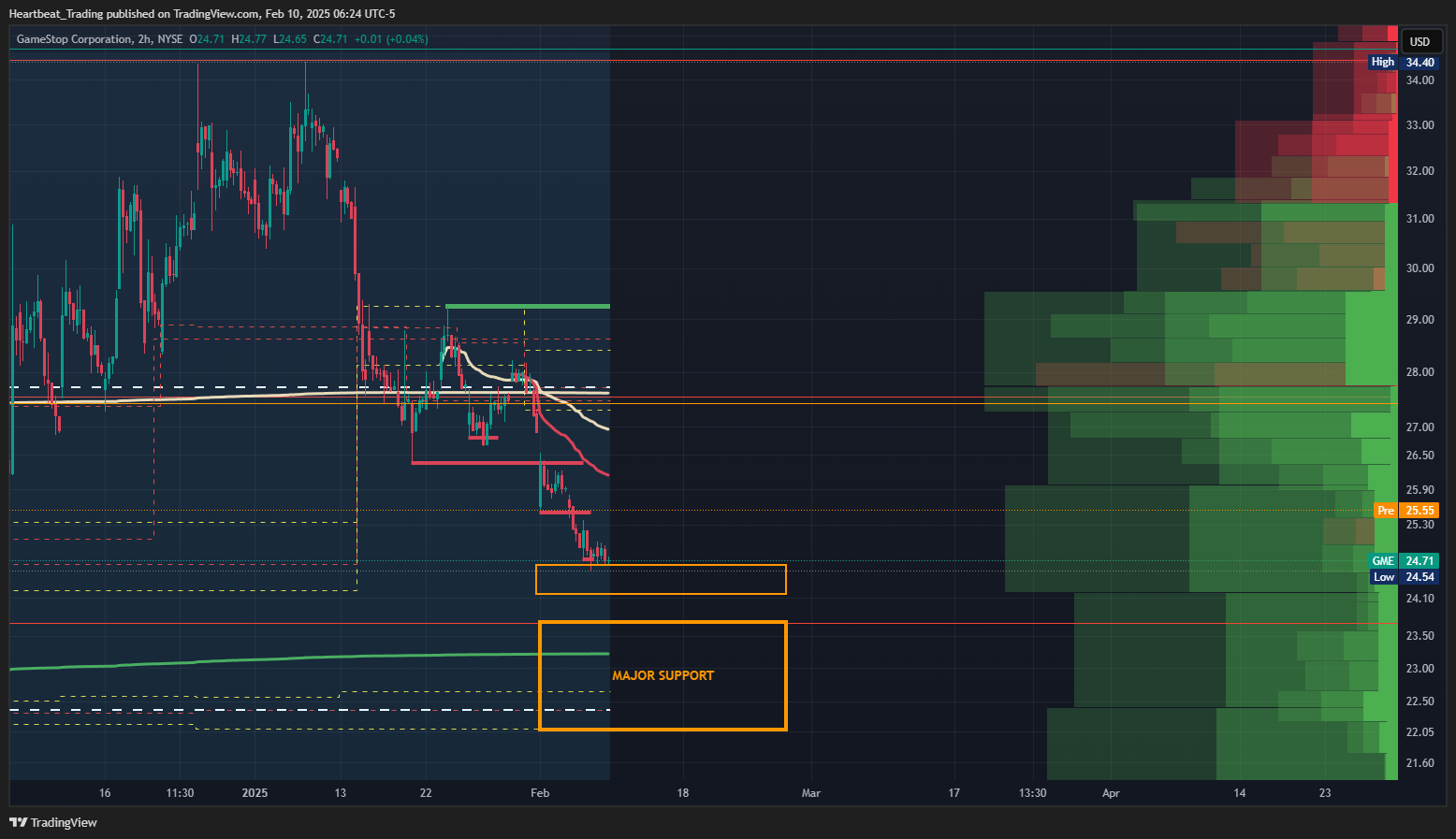Click the 31.00 price axis label

point(1420,219)
